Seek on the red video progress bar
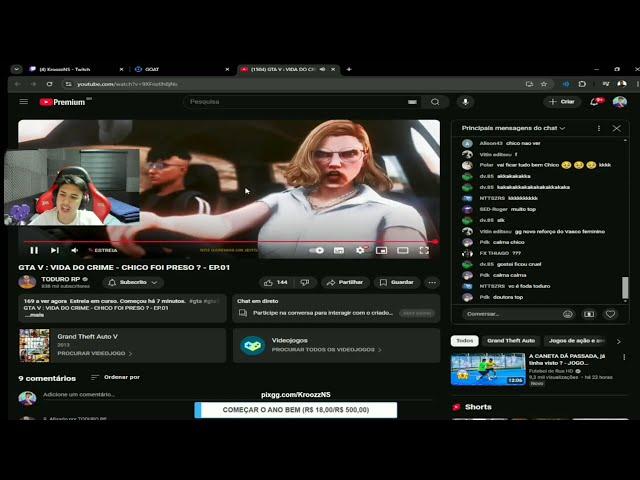The height and width of the screenshot is (480, 640). coord(230,242)
